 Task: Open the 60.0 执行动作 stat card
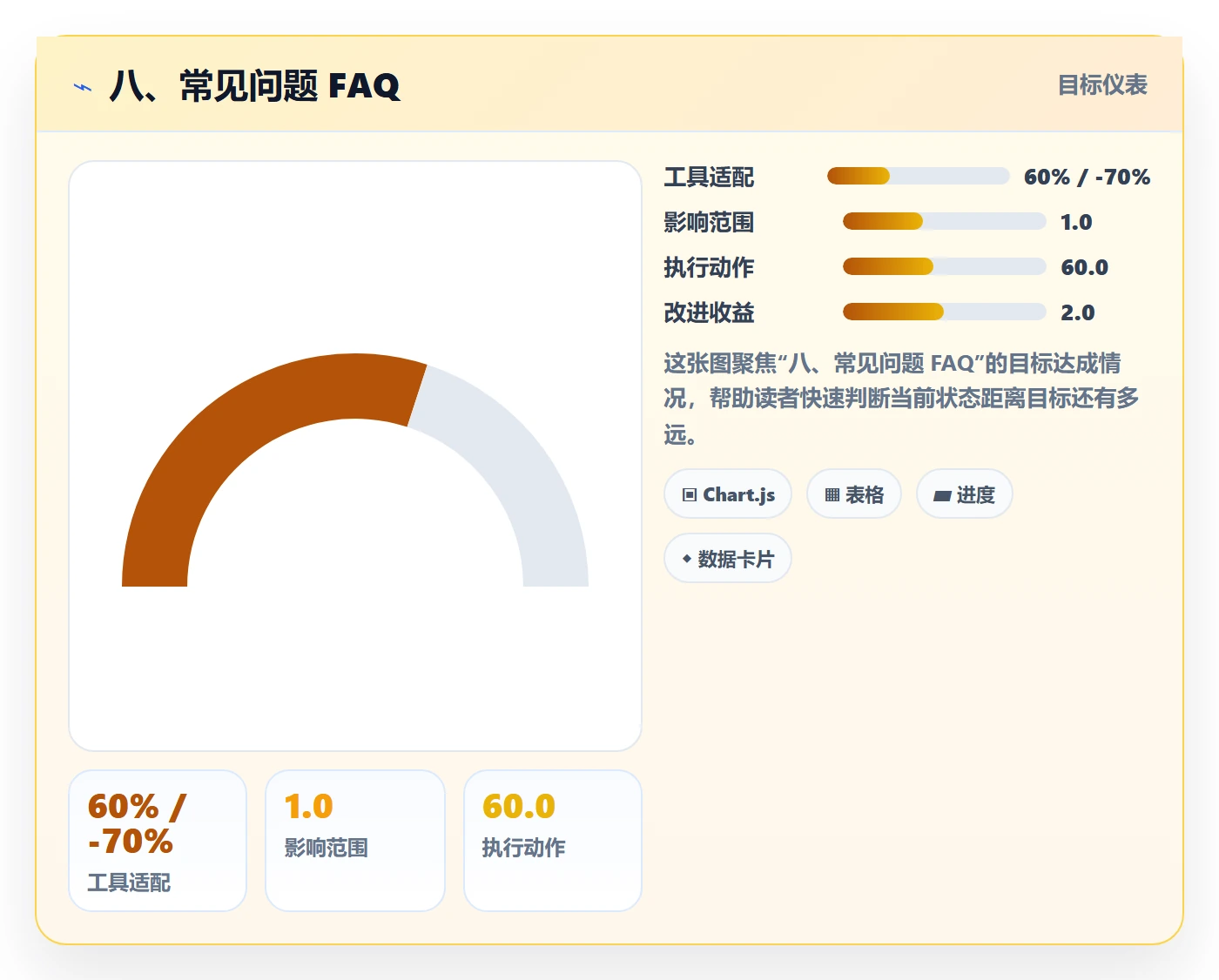(553, 841)
